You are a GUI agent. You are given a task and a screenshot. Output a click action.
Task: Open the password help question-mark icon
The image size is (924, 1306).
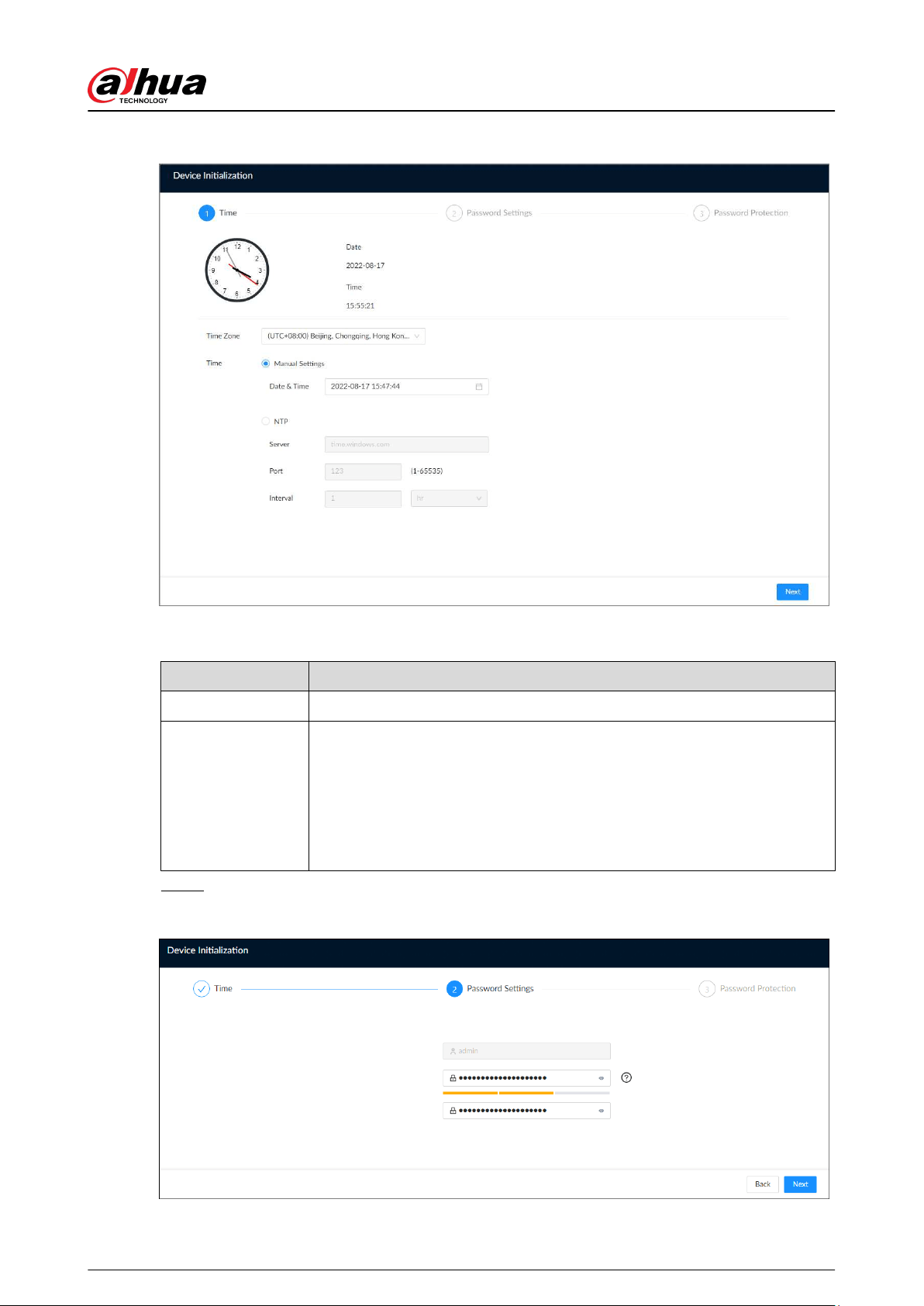[627, 1077]
